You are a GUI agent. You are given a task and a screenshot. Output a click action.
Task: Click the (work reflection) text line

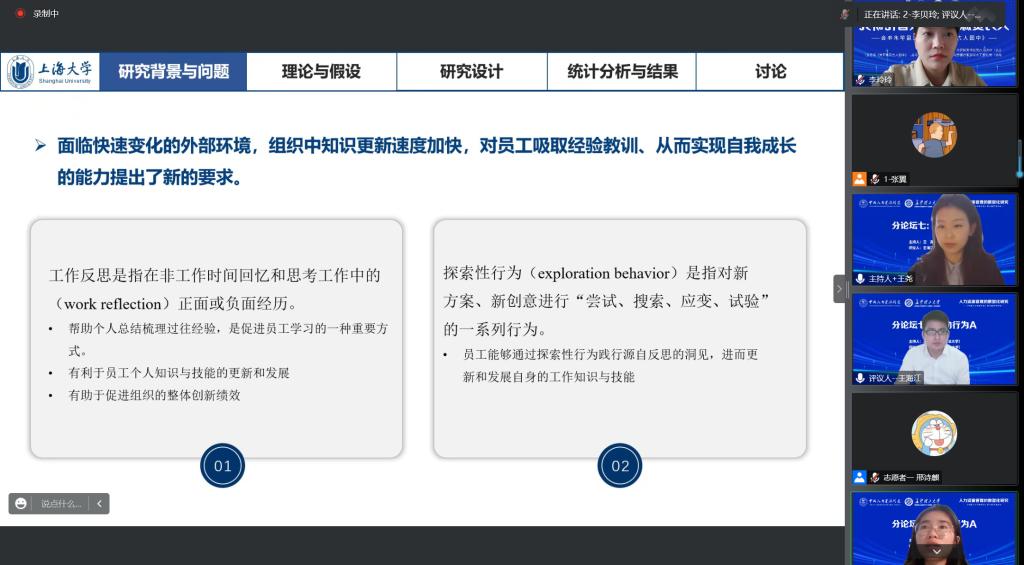(174, 304)
